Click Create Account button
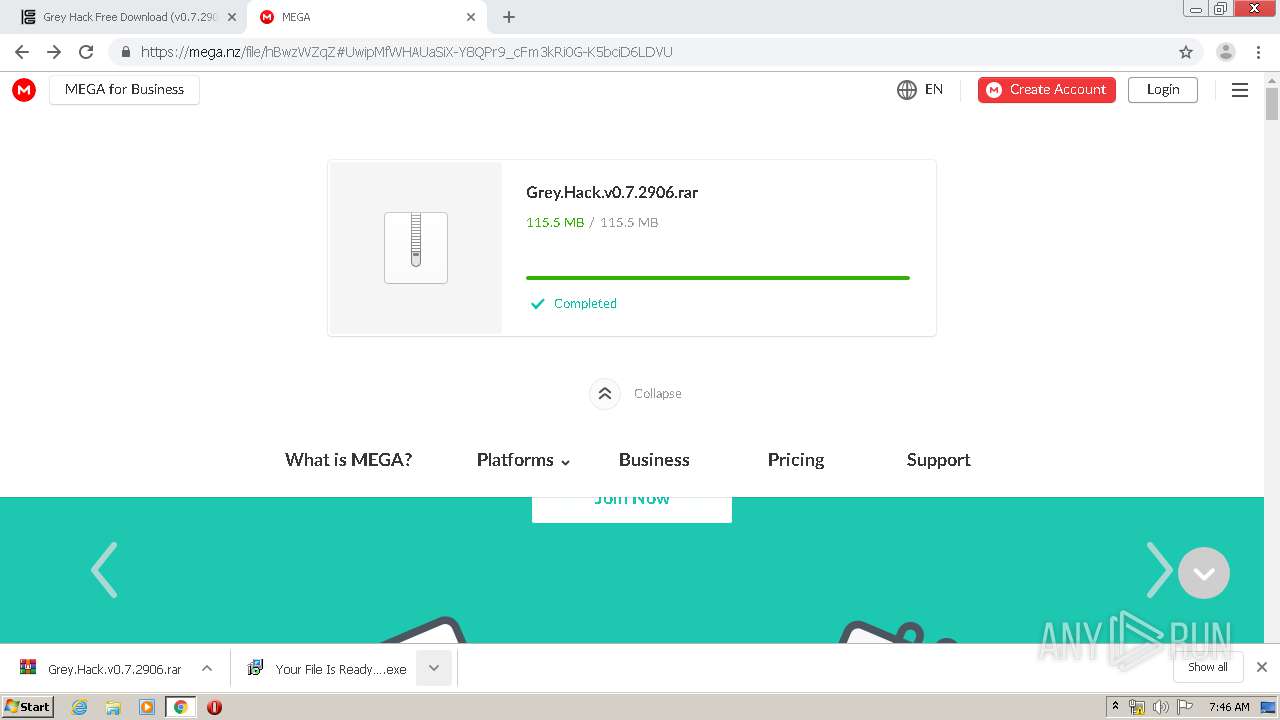 [x=1046, y=90]
